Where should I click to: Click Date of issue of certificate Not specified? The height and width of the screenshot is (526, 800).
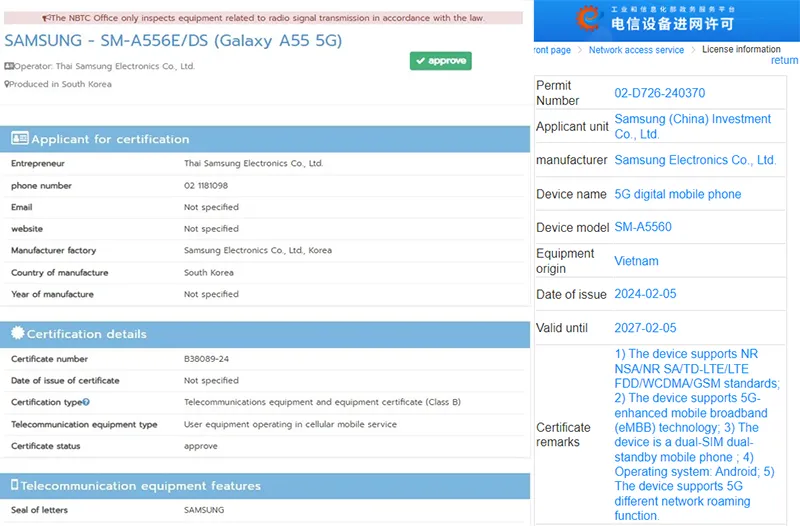(x=211, y=381)
